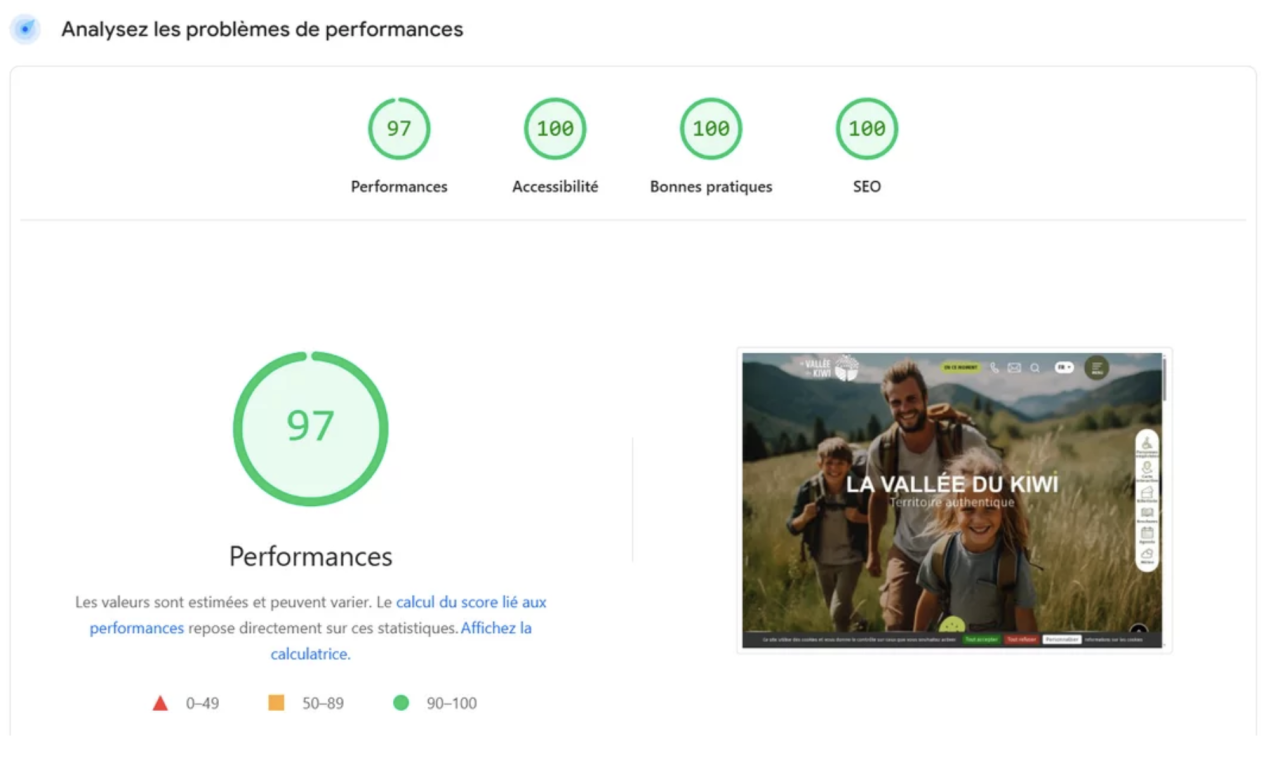Jump to the Accessibilité score gauge

tap(555, 129)
